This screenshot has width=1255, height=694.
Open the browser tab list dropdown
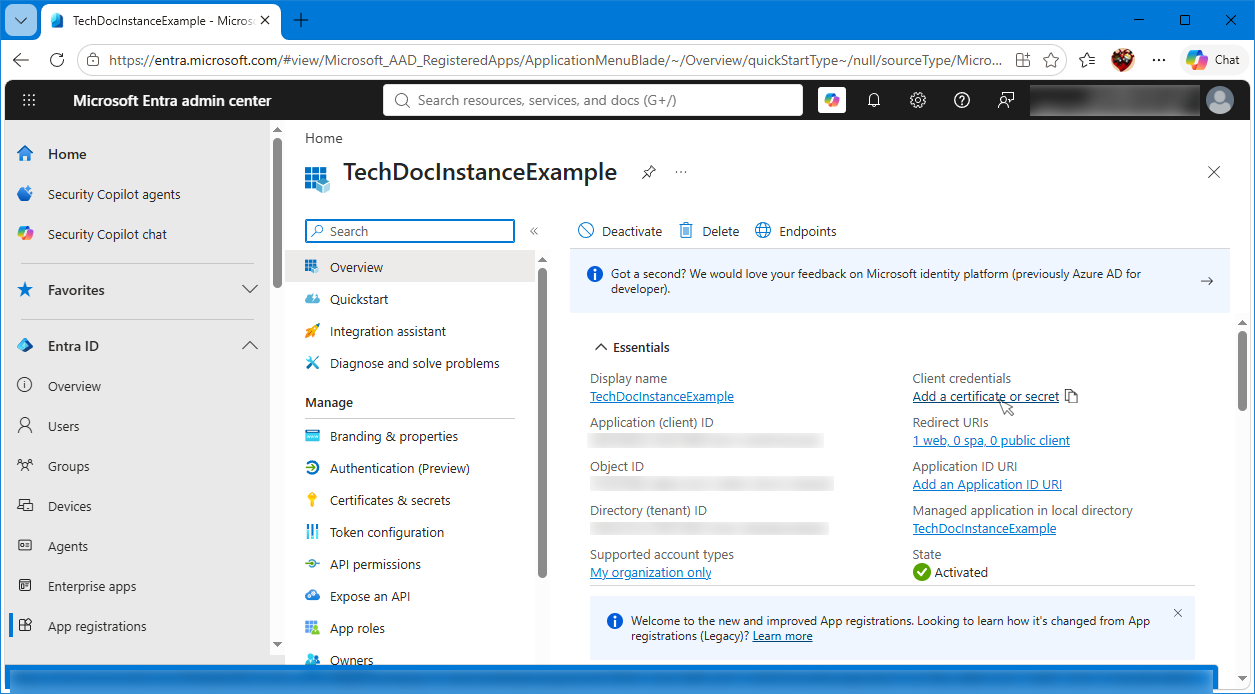[21, 20]
